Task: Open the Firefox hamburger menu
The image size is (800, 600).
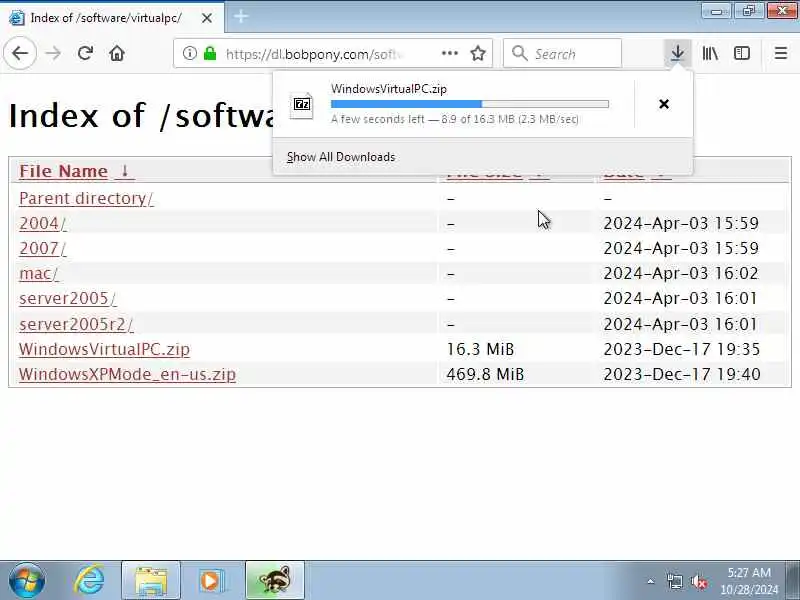Action: (781, 53)
